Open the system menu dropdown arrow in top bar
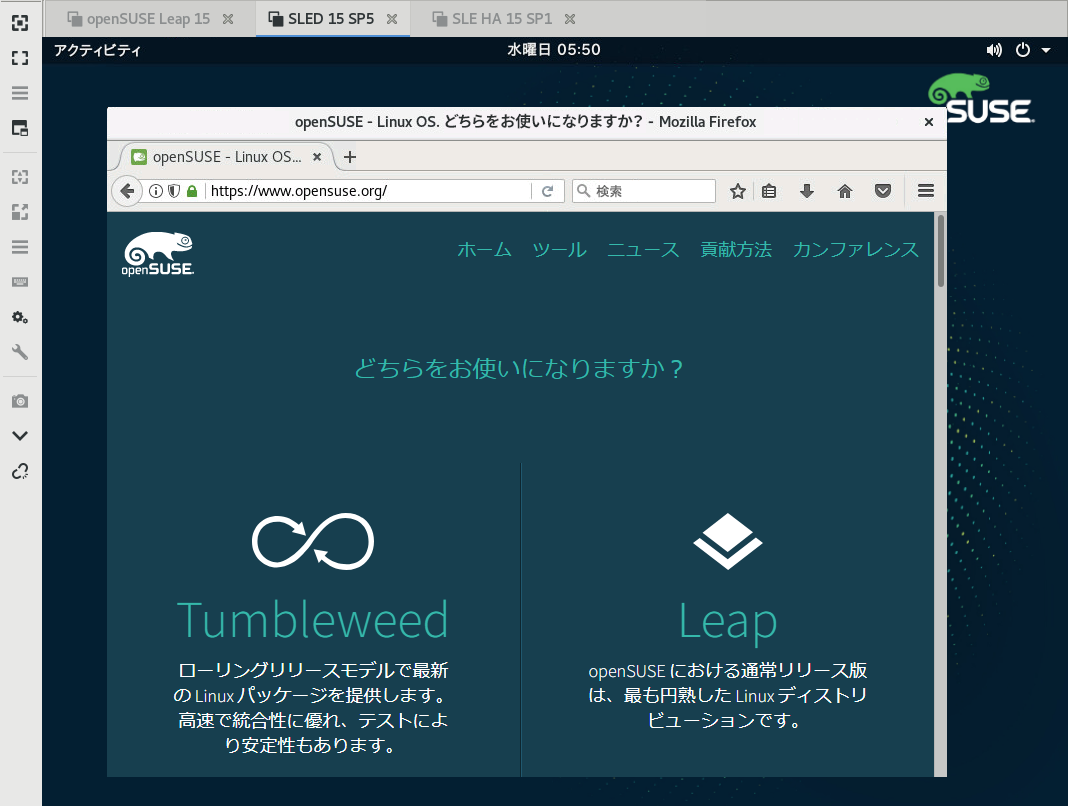The width and height of the screenshot is (1068, 806). pyautogui.click(x=1046, y=50)
